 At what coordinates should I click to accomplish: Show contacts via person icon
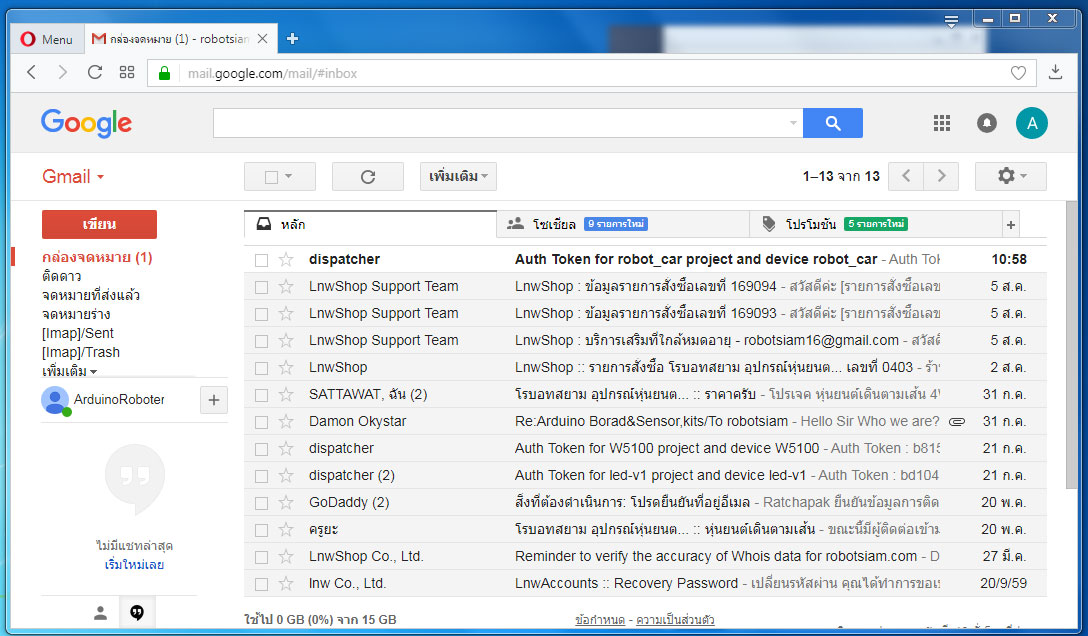101,613
